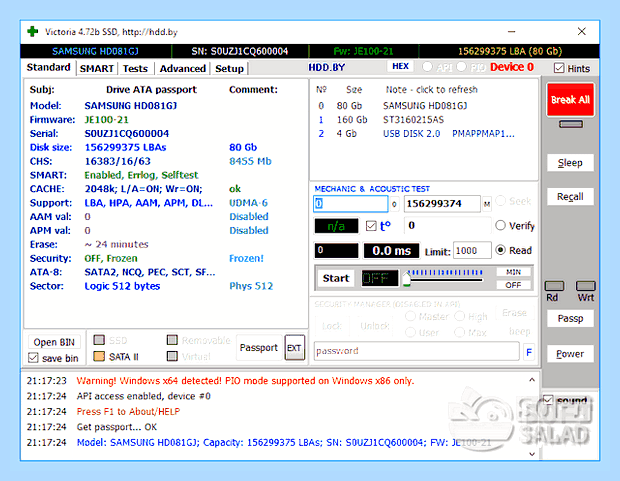Screen dimensions: 620x481
Task: Click the EXT passport button
Action: coord(295,348)
